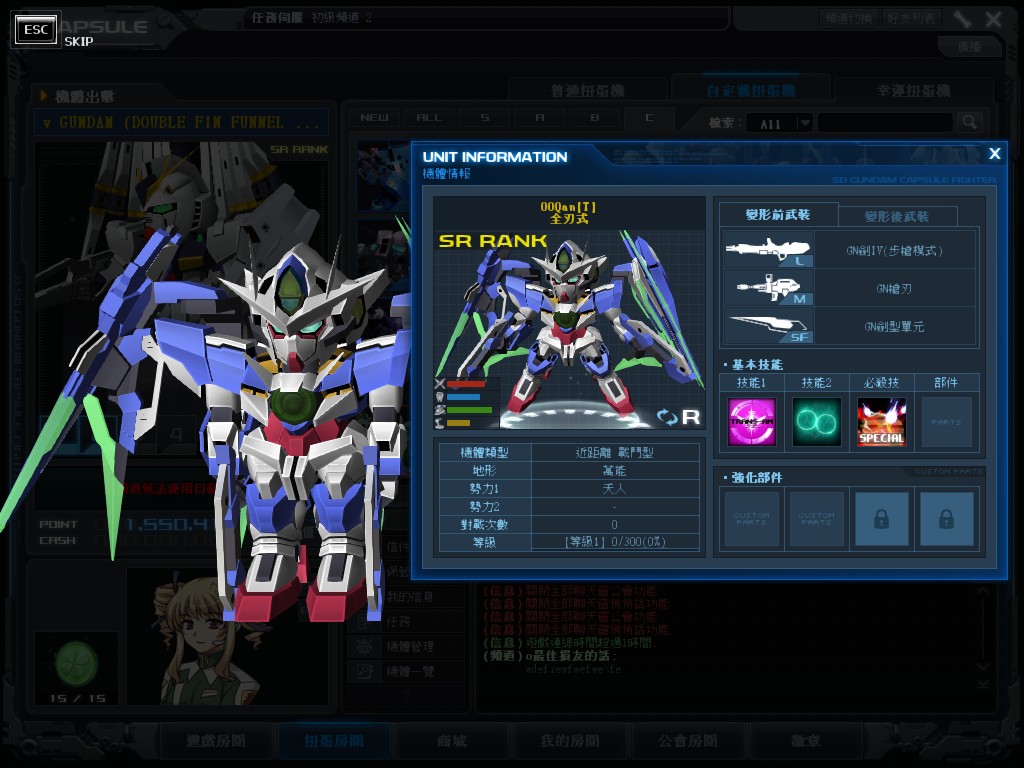1024x768 pixels.
Task: Click the 機體類型 value 近距離 戰鬥型
Action: (x=615, y=452)
